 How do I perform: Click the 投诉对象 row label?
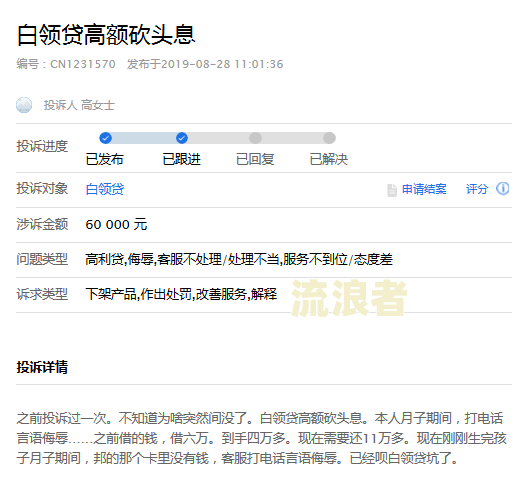click(42, 189)
